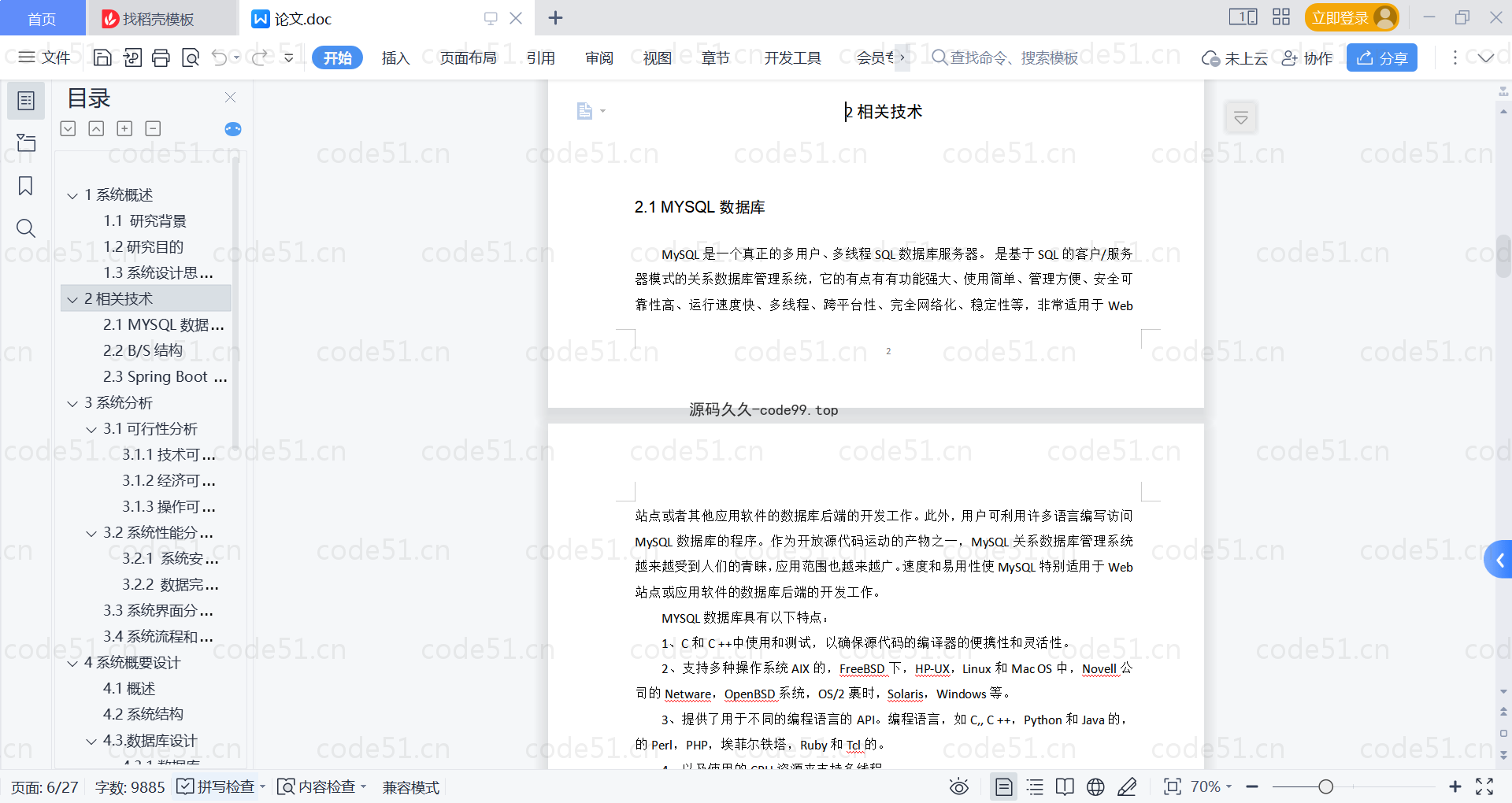This screenshot has width=1512, height=803.
Task: Click the Print icon
Action: 161,57
